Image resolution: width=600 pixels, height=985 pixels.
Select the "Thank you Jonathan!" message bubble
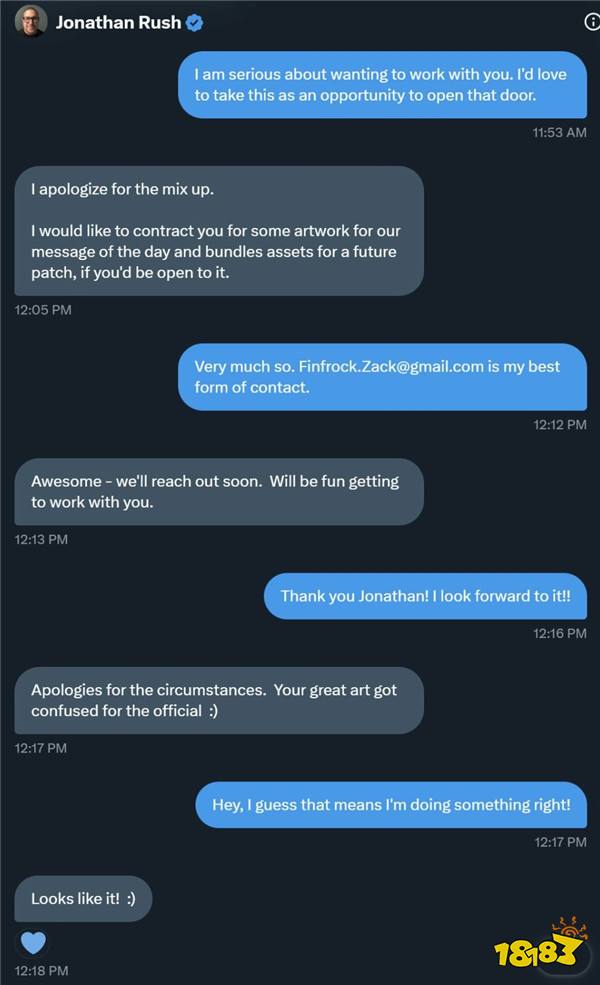[425, 595]
